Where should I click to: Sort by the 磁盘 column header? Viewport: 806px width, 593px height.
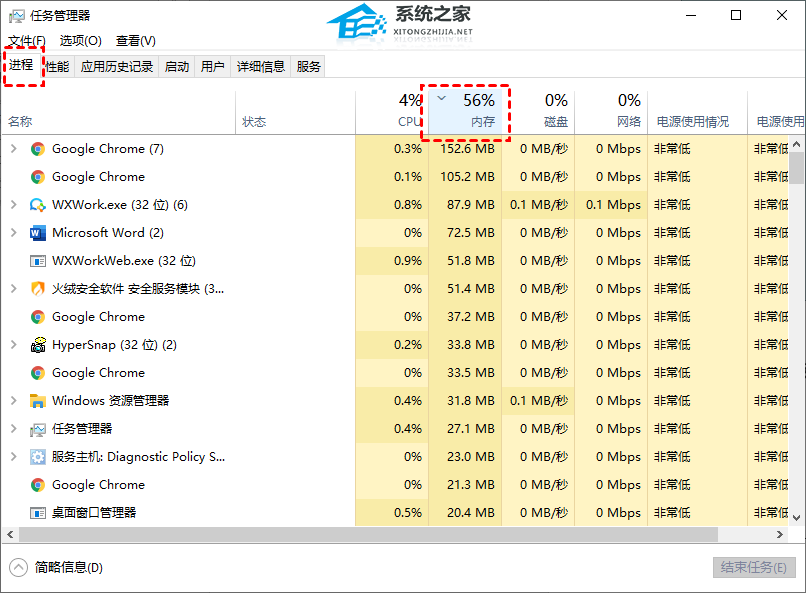pos(538,112)
